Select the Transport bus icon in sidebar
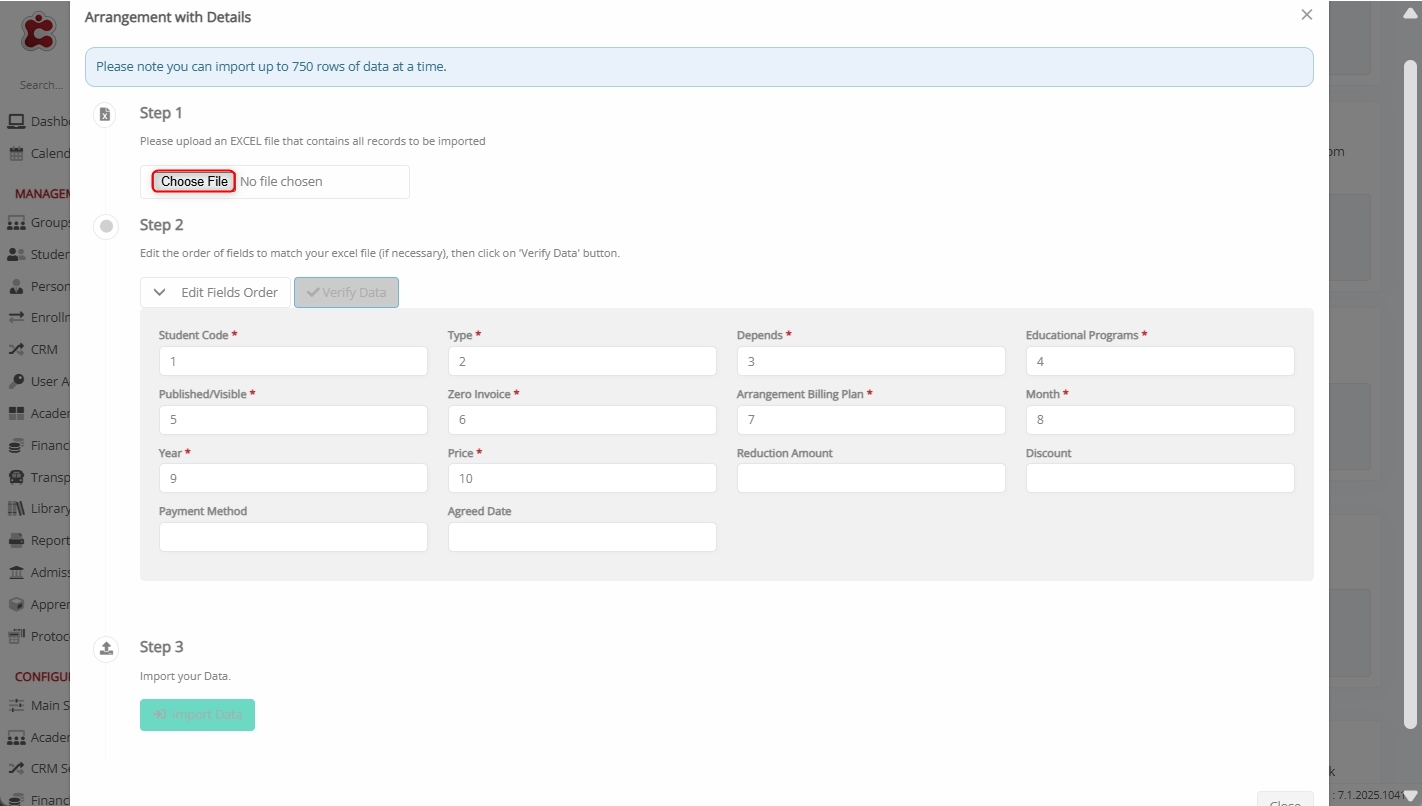 (16, 477)
